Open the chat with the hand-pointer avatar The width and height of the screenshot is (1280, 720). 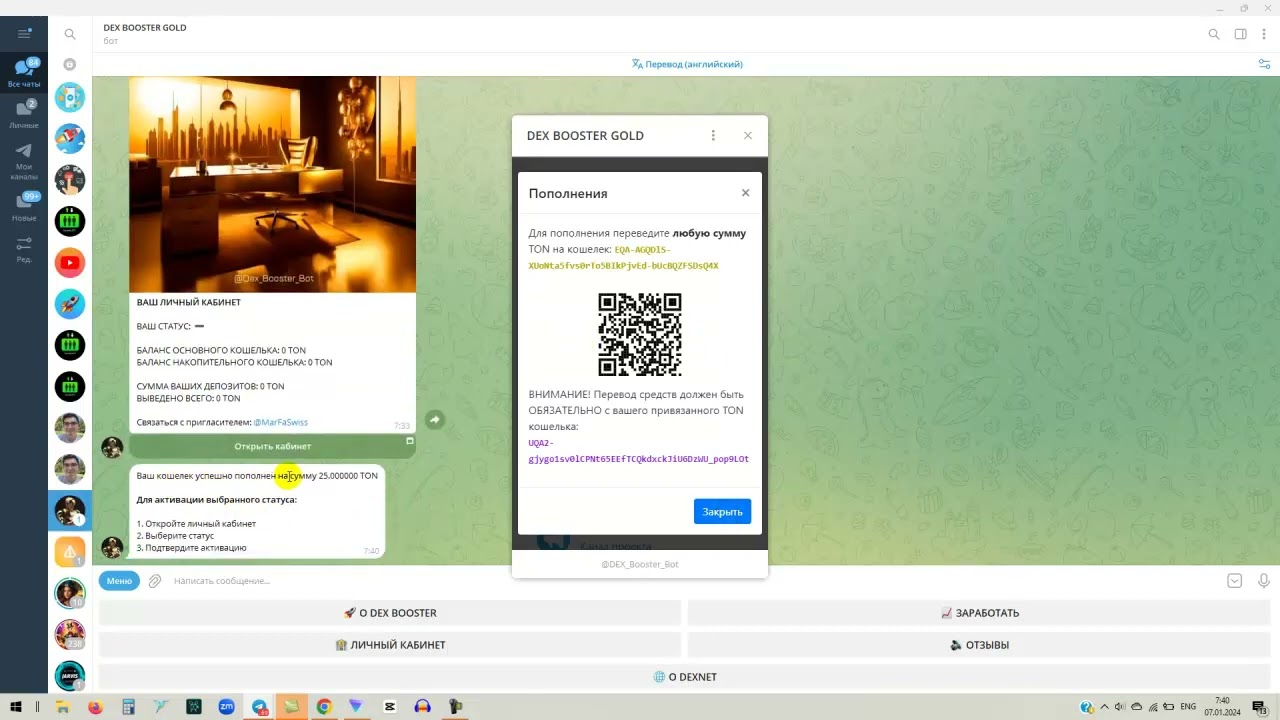(x=70, y=180)
